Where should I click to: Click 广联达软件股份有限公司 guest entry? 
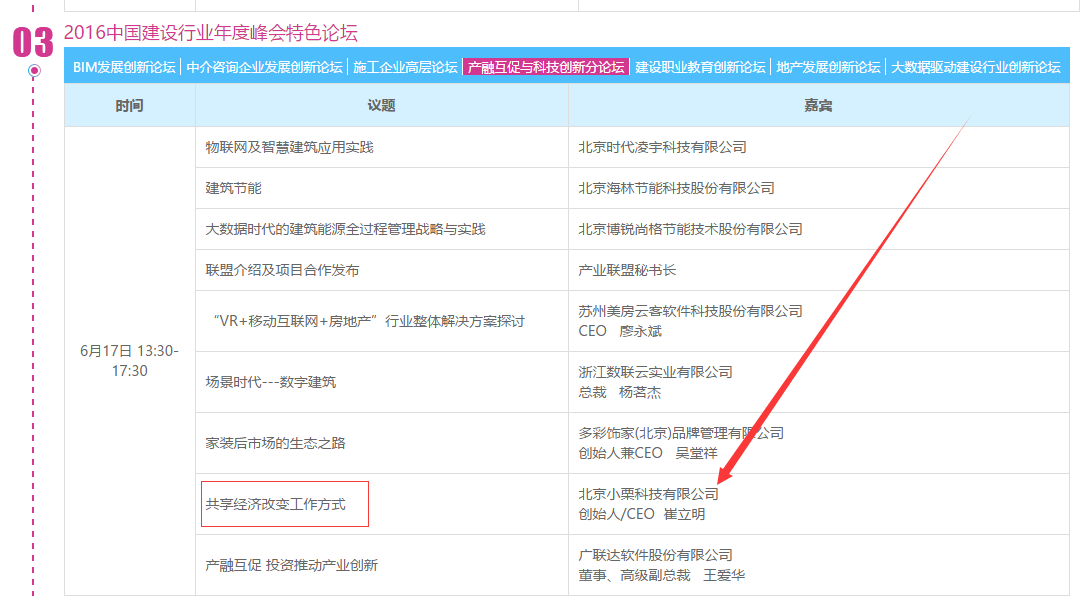point(655,555)
